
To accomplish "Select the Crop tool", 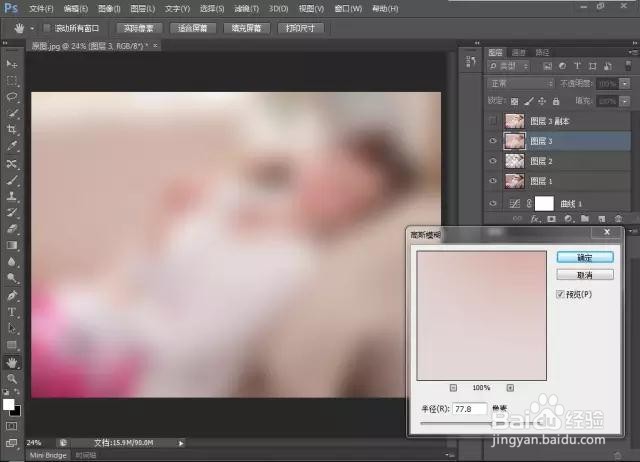I will [x=12, y=129].
